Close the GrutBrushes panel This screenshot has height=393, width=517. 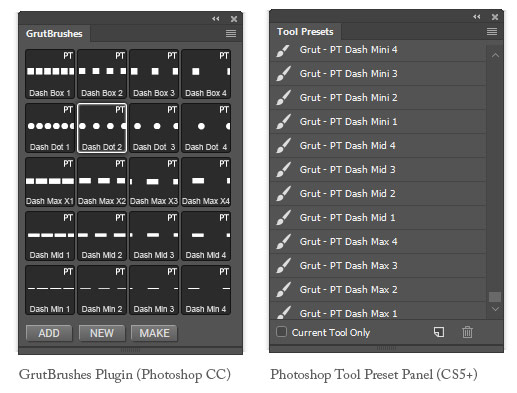point(234,19)
